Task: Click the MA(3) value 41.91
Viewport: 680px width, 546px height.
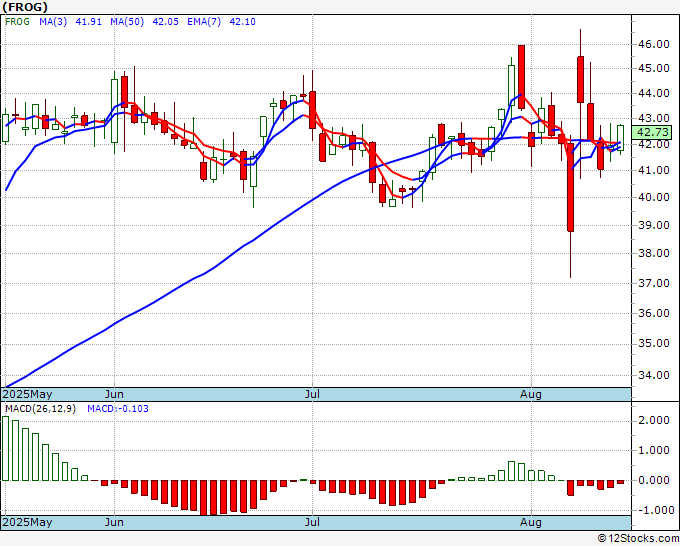Action: 88,22
